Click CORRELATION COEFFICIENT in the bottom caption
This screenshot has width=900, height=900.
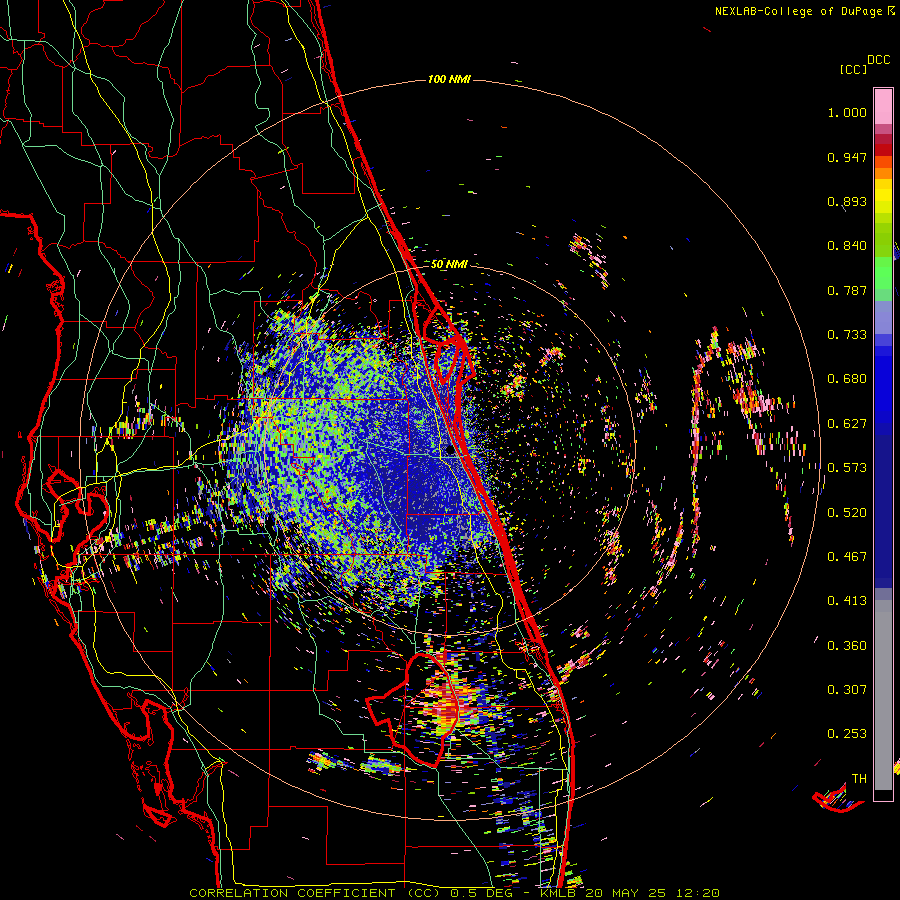click(292, 893)
